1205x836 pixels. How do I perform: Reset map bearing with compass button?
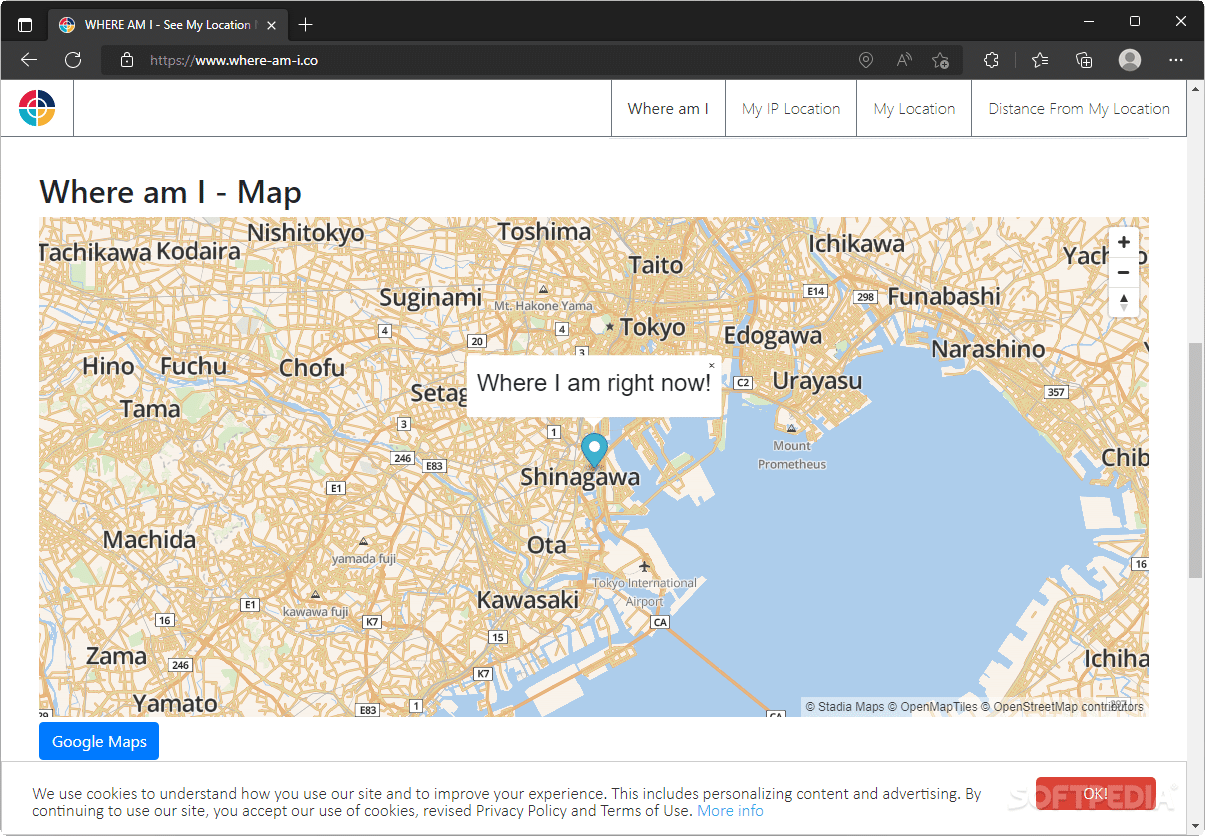(1124, 302)
